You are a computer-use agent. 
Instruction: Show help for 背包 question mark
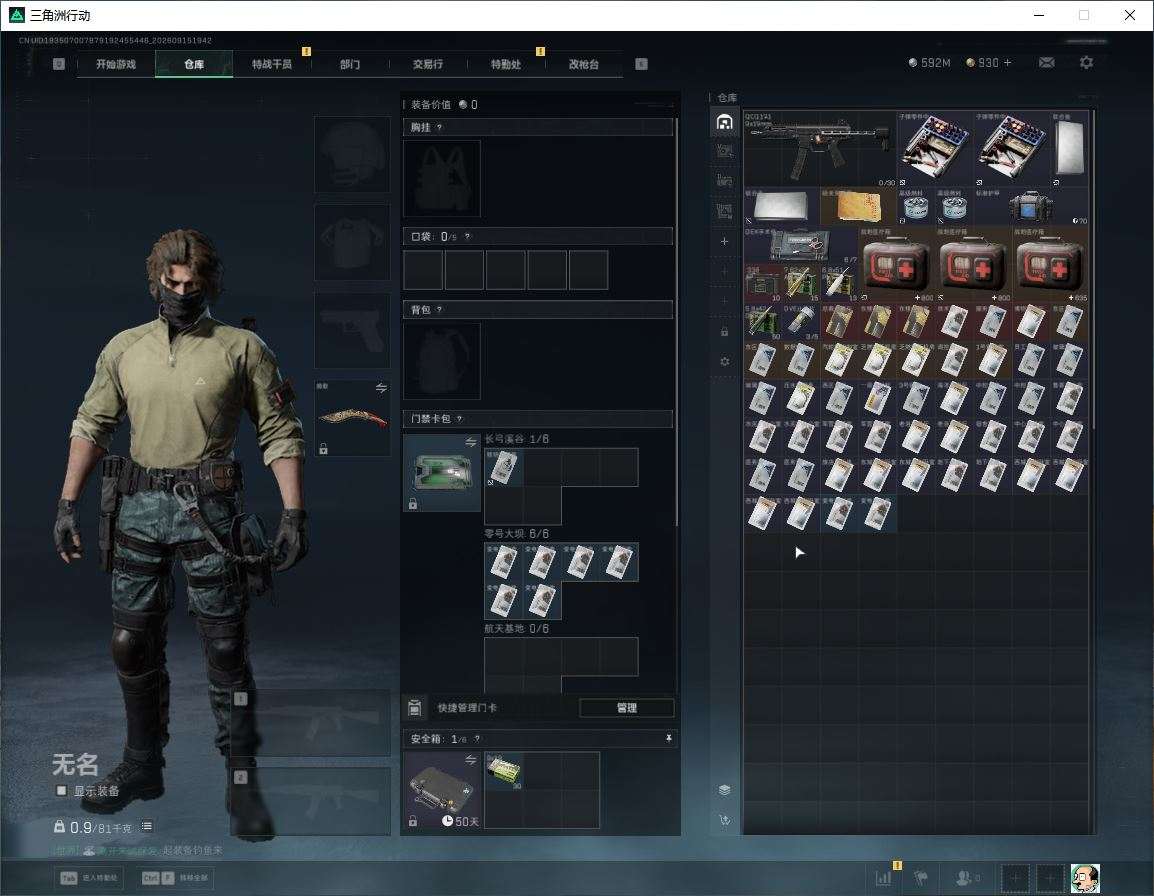(439, 310)
